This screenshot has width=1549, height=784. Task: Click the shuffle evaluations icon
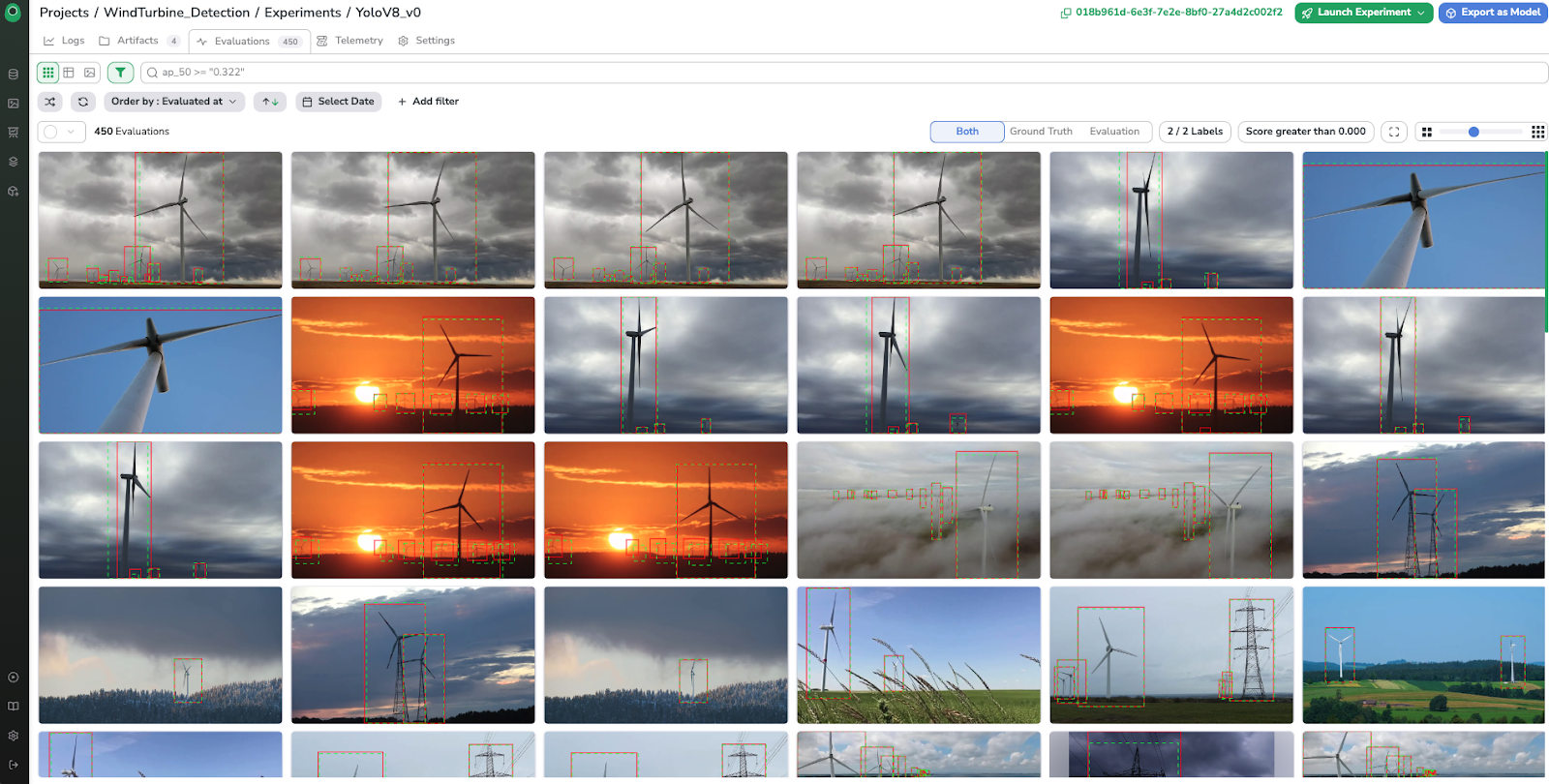click(50, 102)
